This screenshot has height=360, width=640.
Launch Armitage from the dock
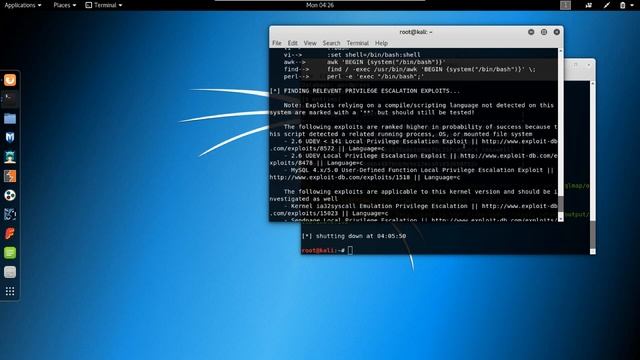(x=10, y=157)
